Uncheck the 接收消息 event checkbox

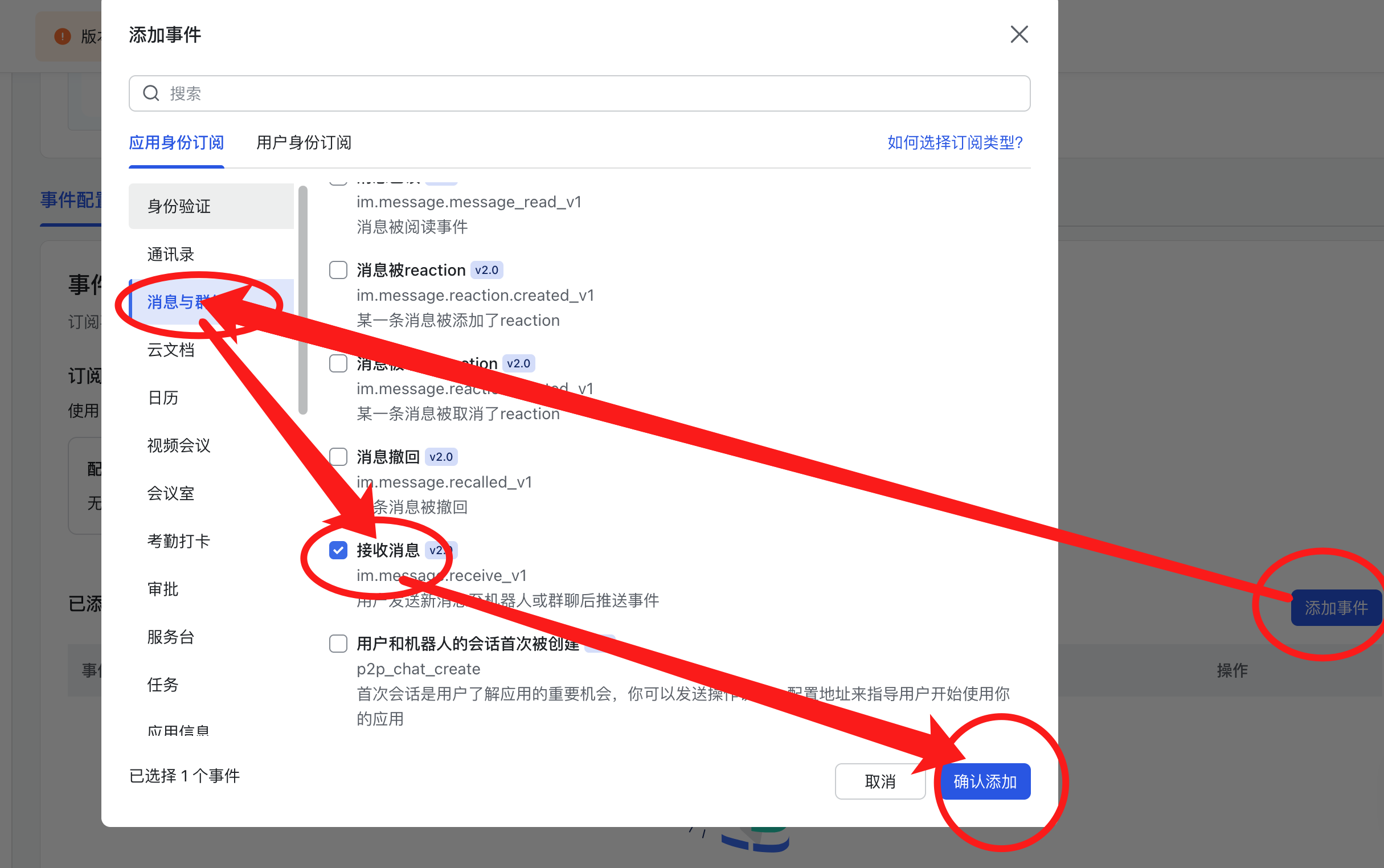point(338,550)
